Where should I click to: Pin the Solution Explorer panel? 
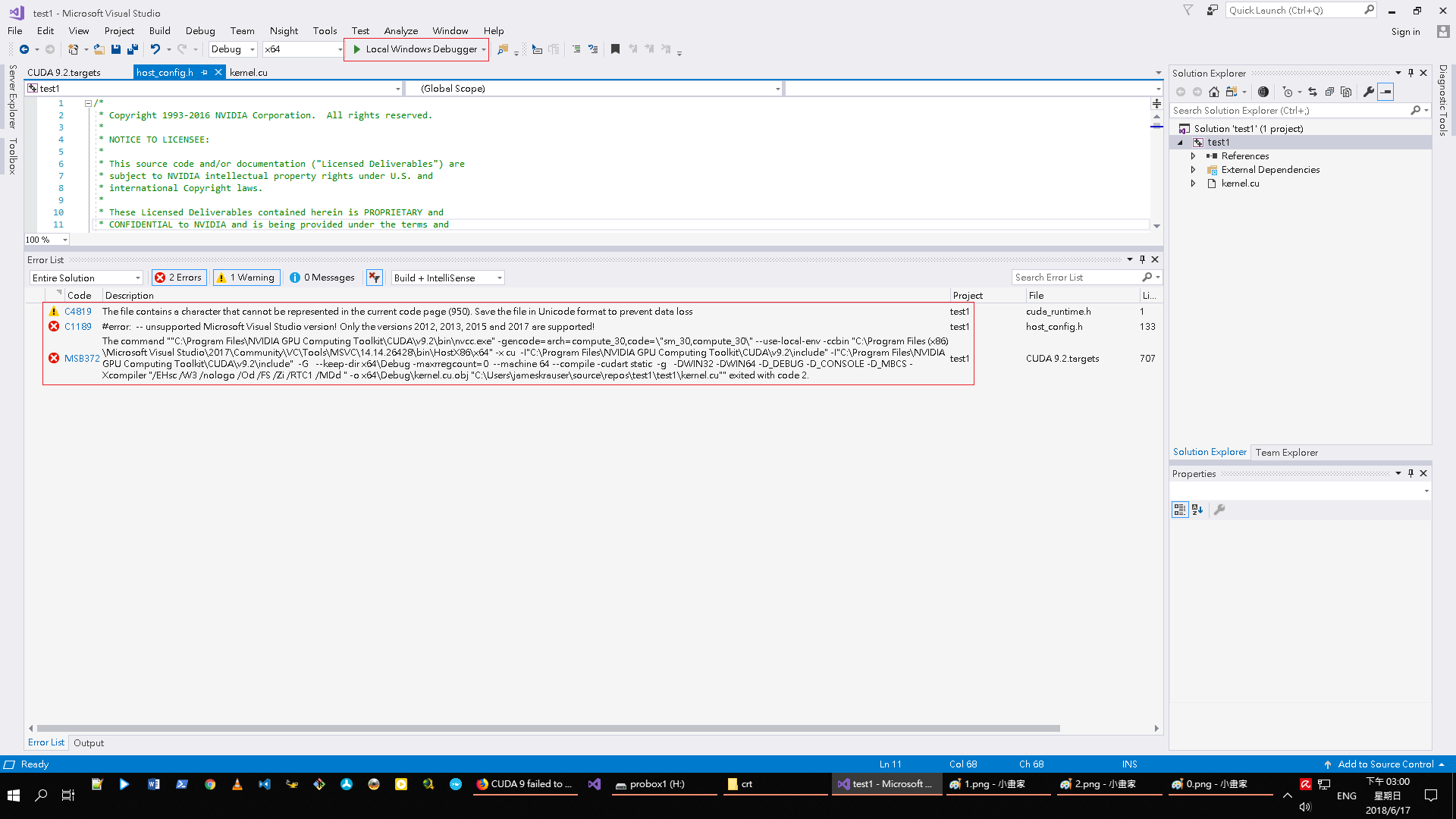tap(1410, 73)
